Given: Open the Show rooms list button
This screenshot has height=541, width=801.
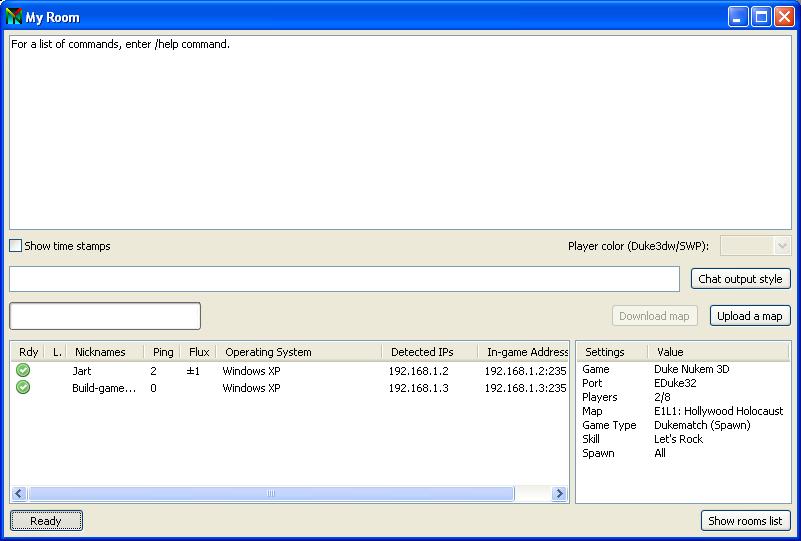Looking at the screenshot, I should point(746,521).
